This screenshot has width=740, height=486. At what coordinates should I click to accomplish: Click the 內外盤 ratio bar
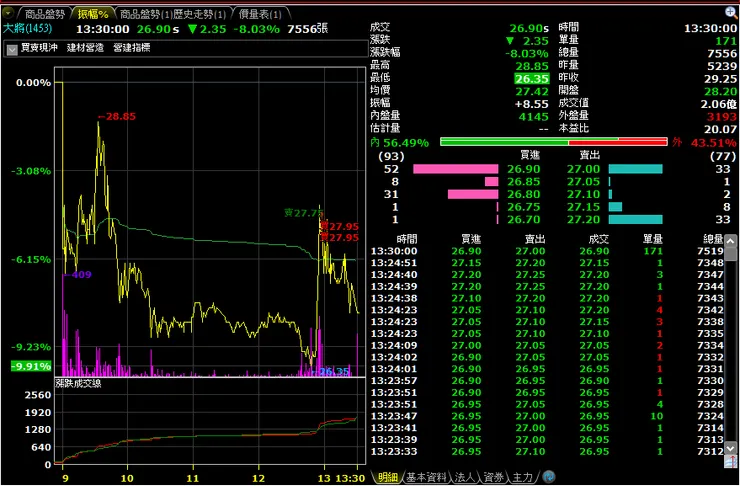tap(554, 142)
